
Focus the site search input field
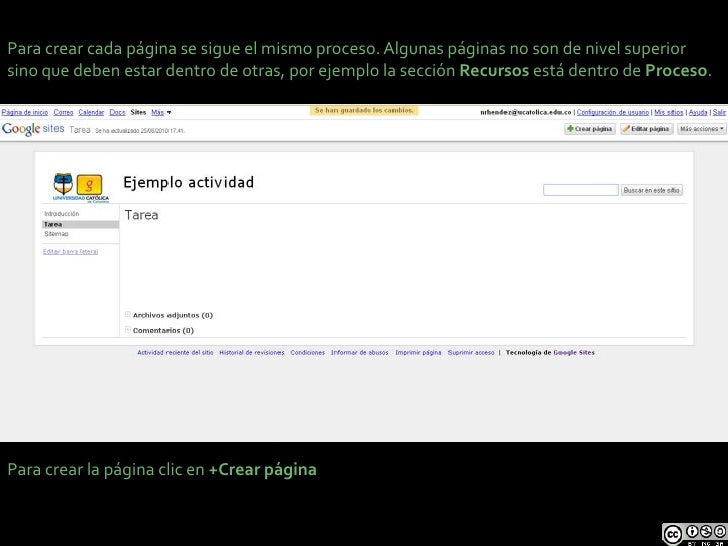580,190
